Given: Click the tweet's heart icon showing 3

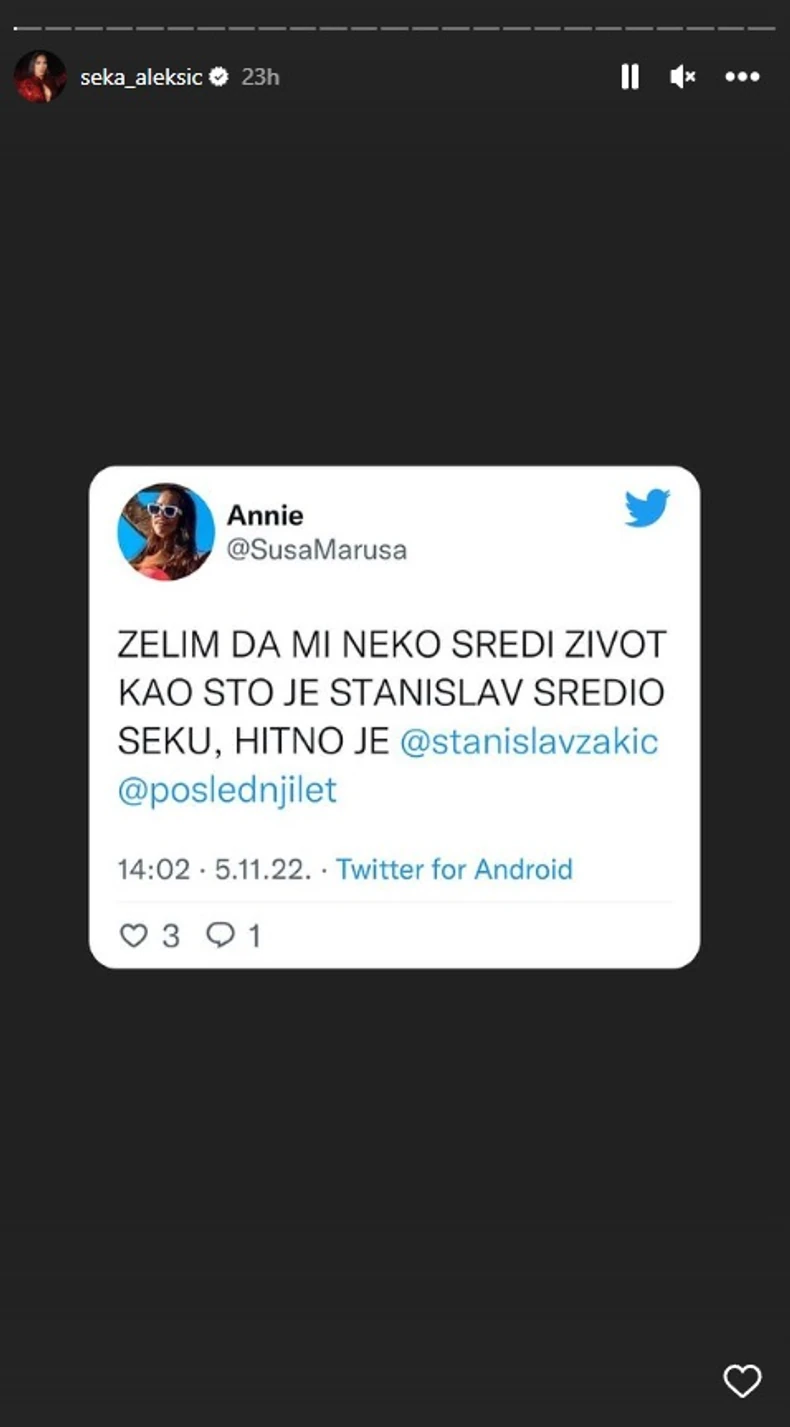Looking at the screenshot, I should coord(133,936).
